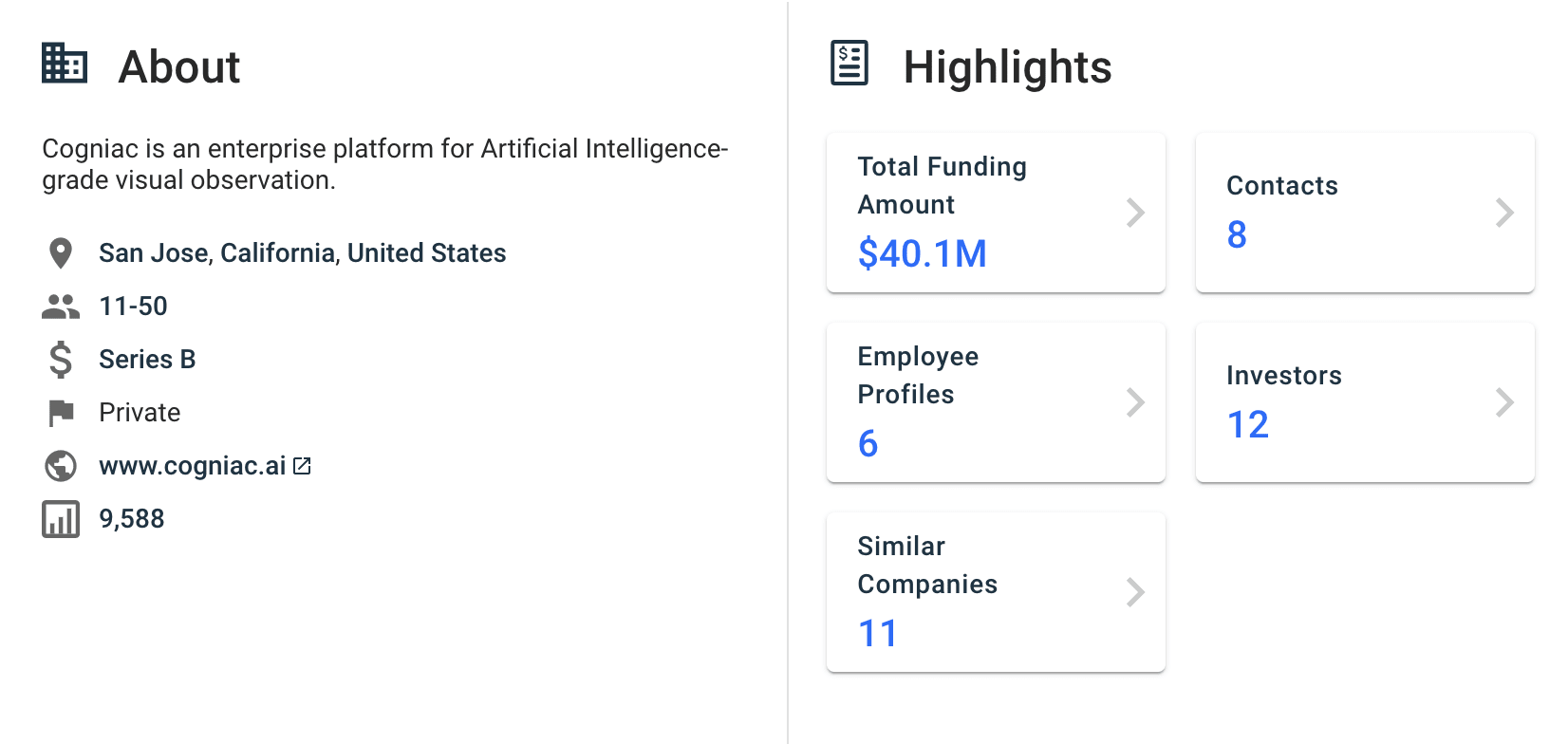Screen dimensions: 1568x744
Task: Click the 11-50 employee range
Action: 133,307
